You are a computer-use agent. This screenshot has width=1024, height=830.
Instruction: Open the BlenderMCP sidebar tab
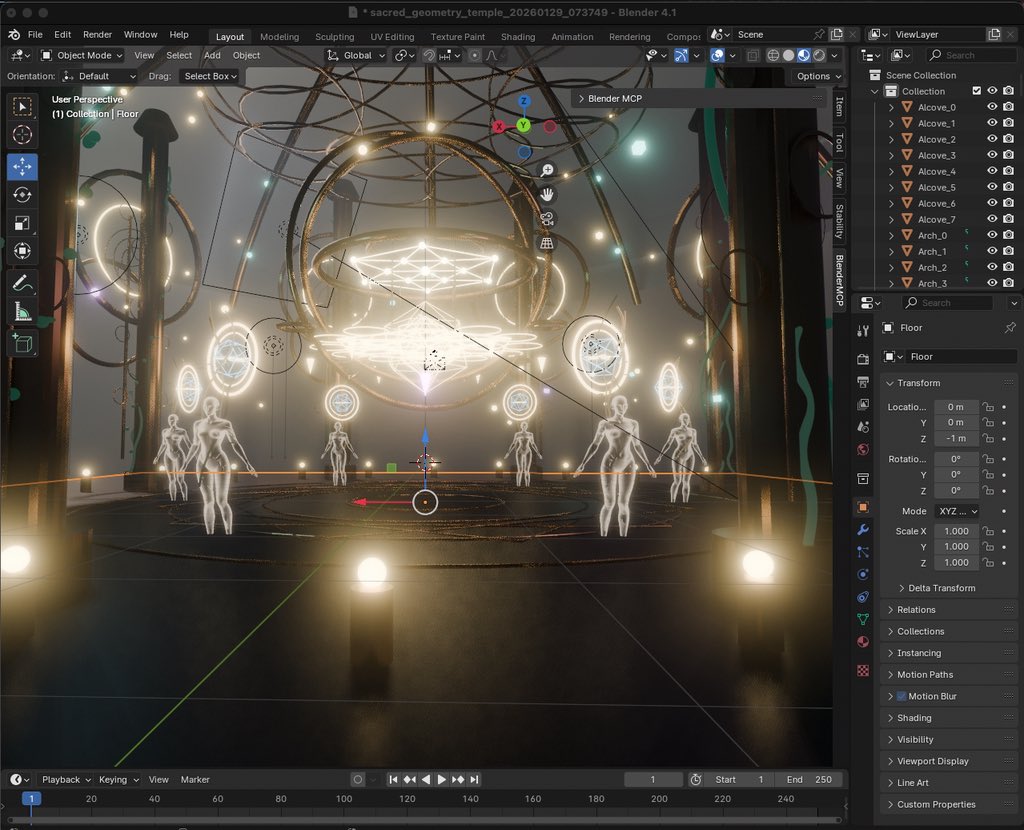pyautogui.click(x=839, y=281)
